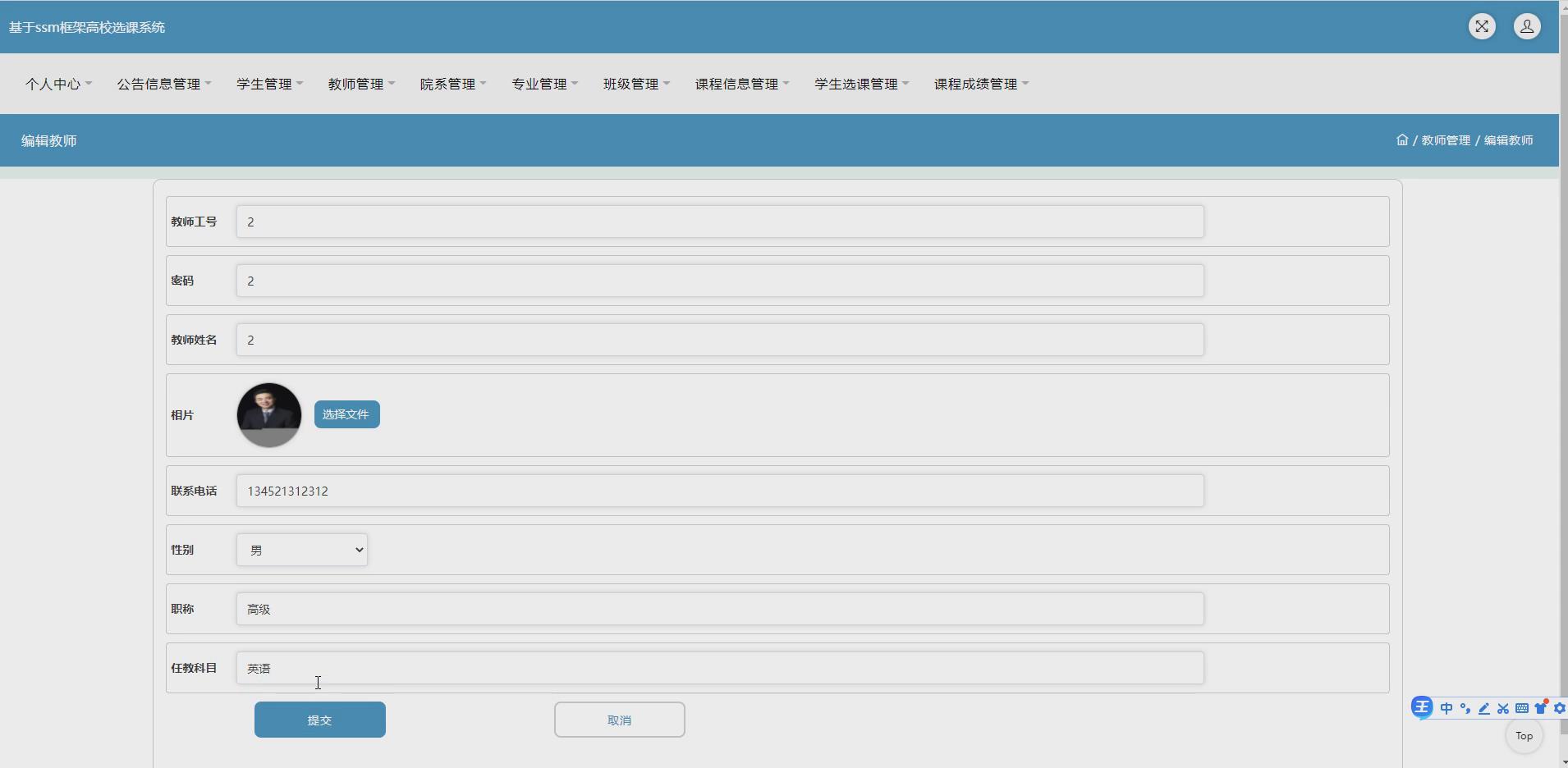
Task: Click the site title 基于ssm框架高校选课系统
Action: [87, 27]
